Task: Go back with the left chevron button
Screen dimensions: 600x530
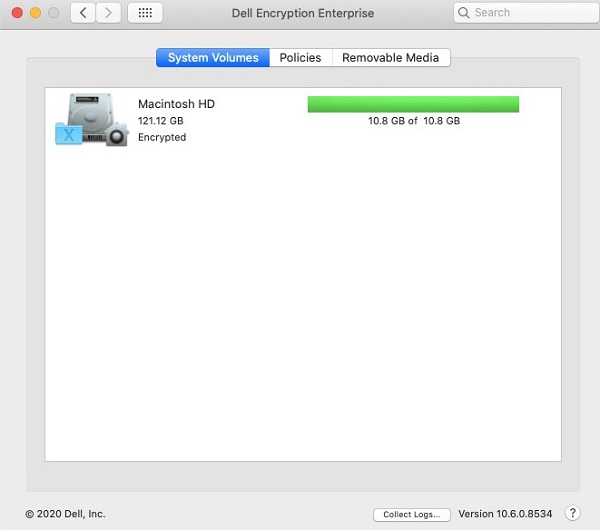Action: [83, 13]
